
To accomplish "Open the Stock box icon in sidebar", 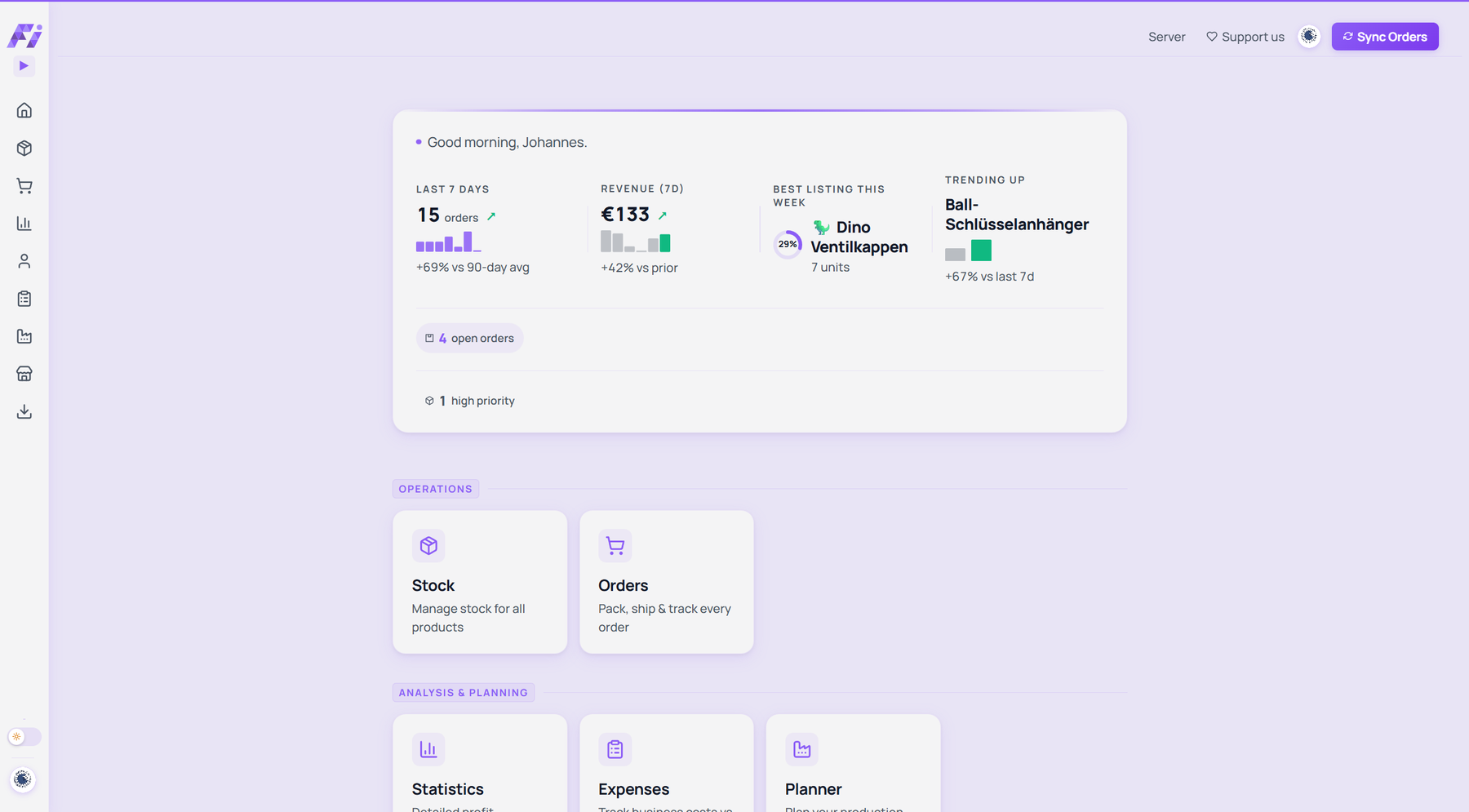I will [x=24, y=148].
